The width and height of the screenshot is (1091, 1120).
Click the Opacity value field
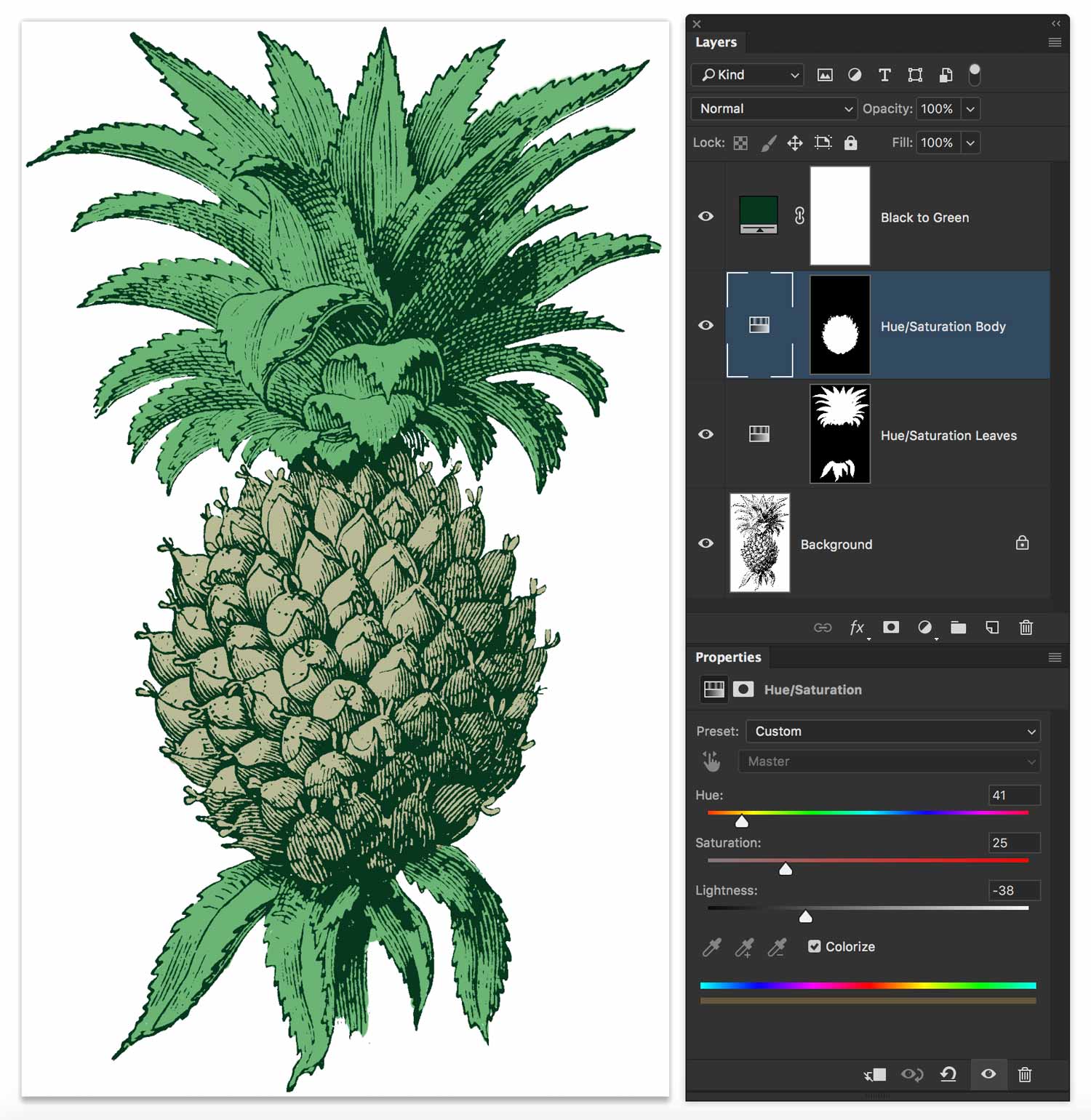938,109
